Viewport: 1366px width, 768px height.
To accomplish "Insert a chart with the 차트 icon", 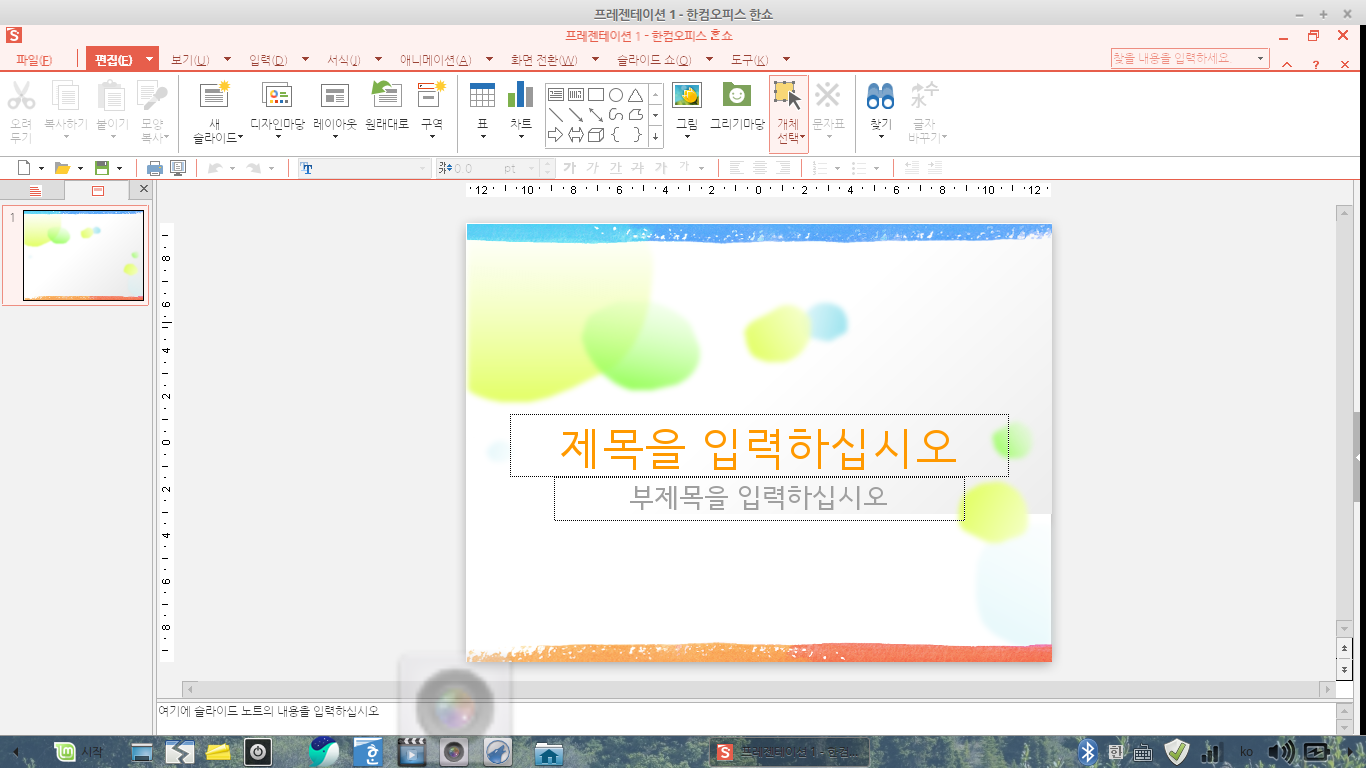I will tap(520, 95).
